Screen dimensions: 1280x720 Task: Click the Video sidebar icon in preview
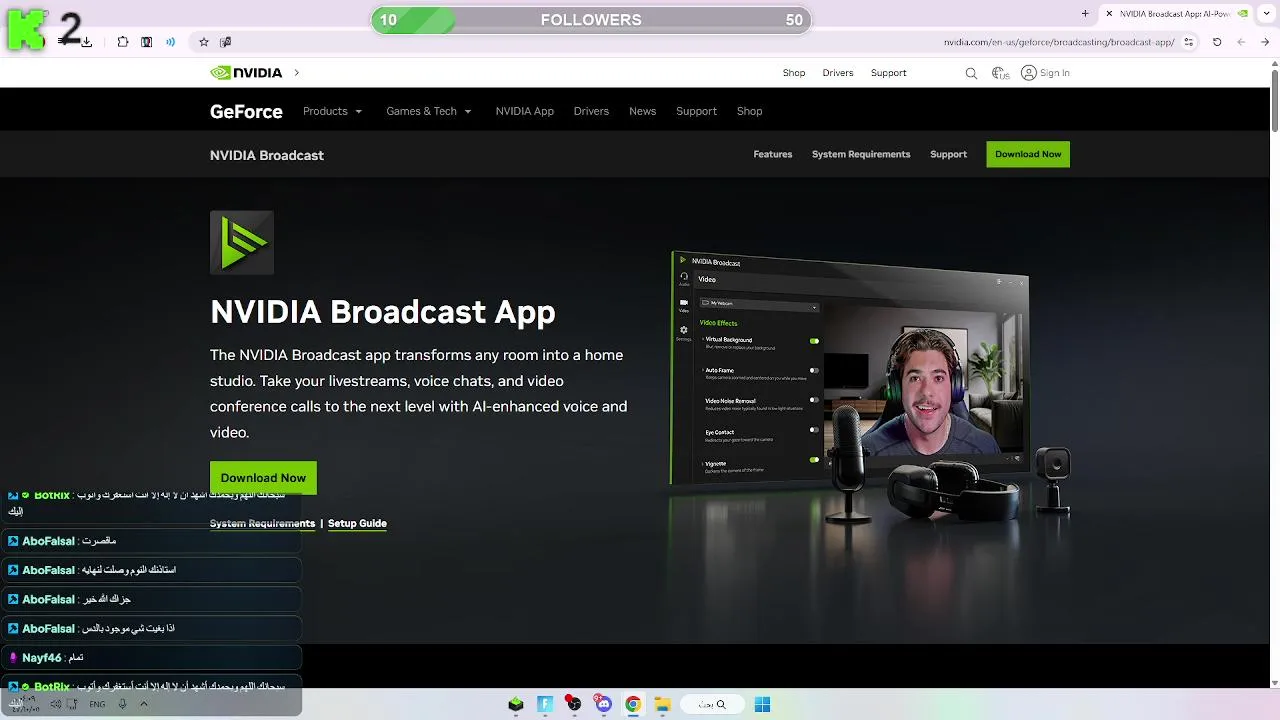[684, 304]
